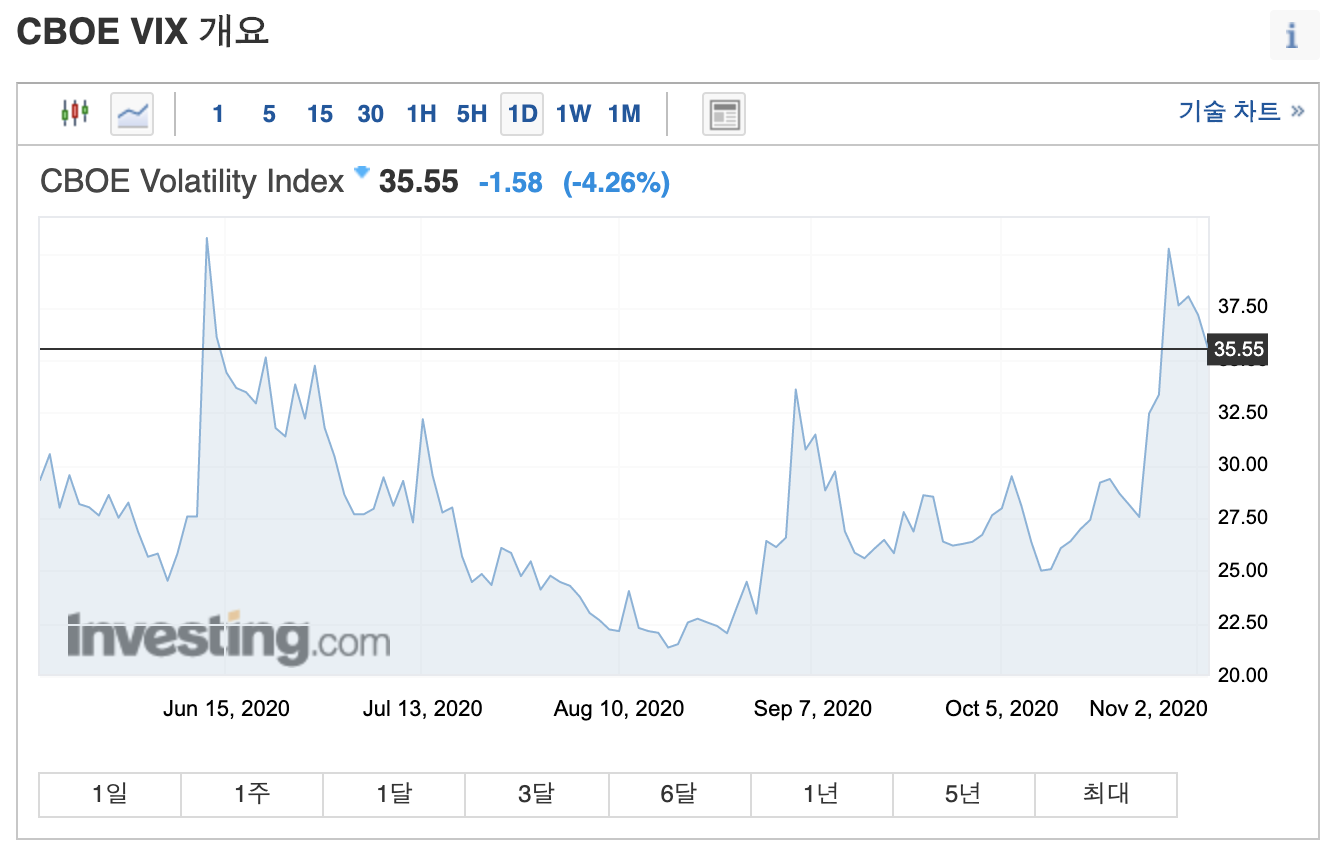Show the 1달 time range
The image size is (1338, 854).
click(394, 794)
